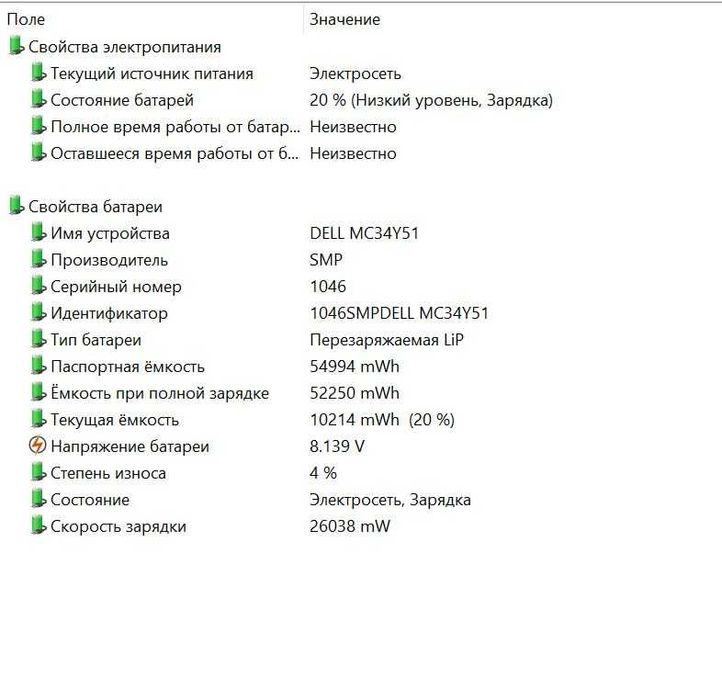Image resolution: width=722 pixels, height=700 pixels.
Task: Click icon next to Состояние батарей
Action: pyautogui.click(x=38, y=99)
